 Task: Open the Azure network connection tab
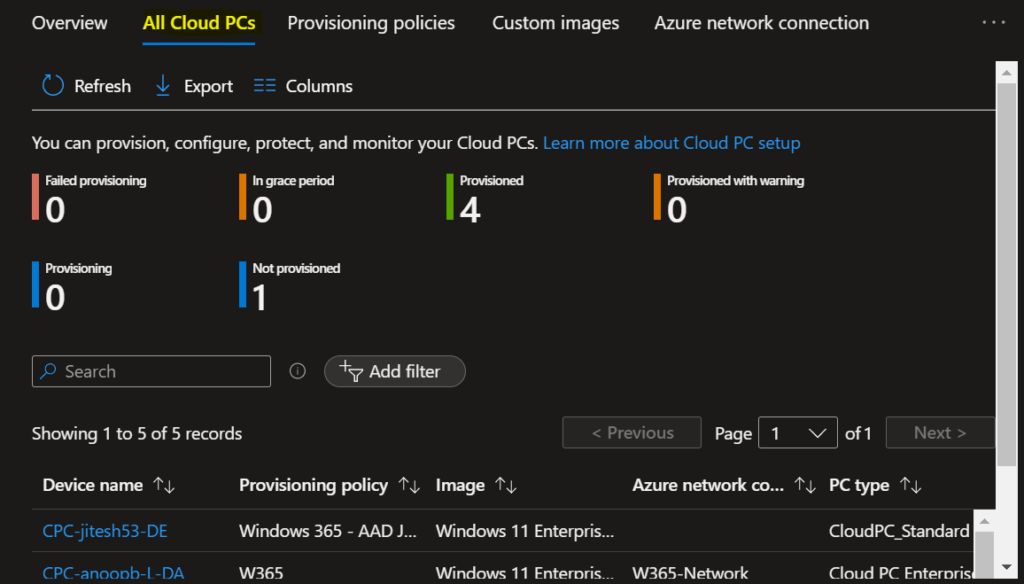(x=761, y=23)
